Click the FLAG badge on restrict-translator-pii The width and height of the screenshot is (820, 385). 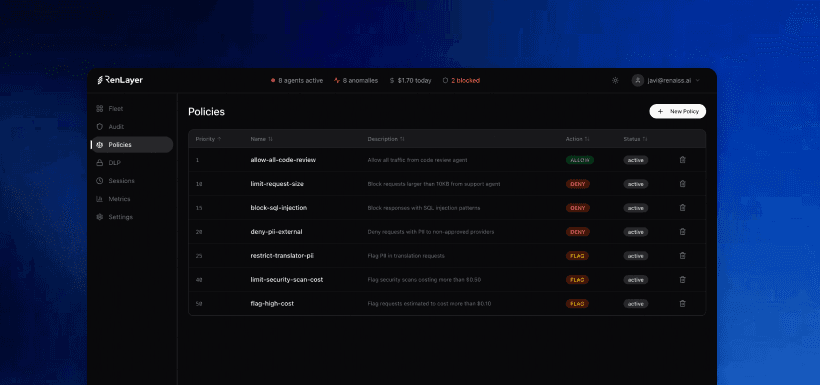tap(577, 256)
